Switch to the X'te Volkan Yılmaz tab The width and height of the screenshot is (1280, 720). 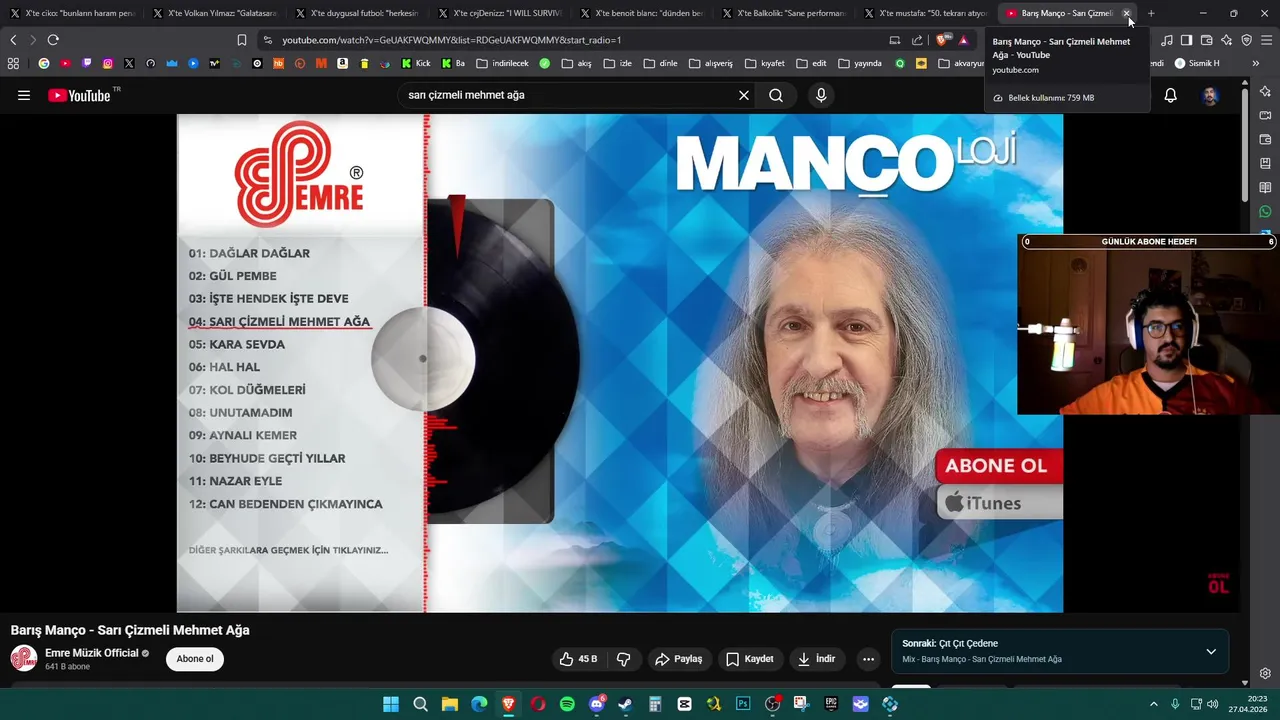[x=214, y=13]
